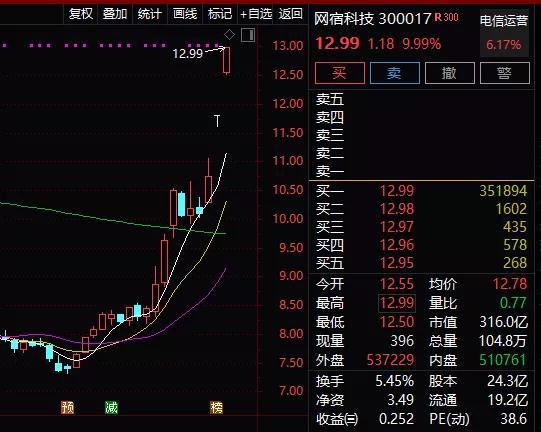Click the 收益(三) value 0.252
This screenshot has width=541, height=432.
pyautogui.click(x=396, y=419)
